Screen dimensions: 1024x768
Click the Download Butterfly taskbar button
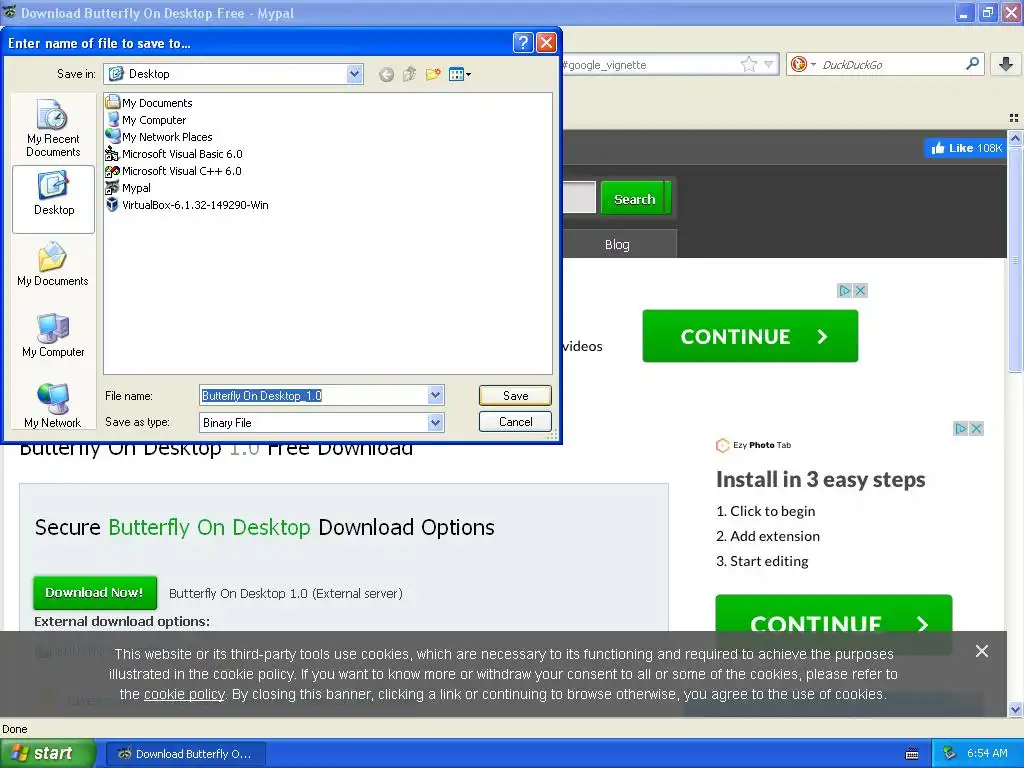(x=185, y=754)
